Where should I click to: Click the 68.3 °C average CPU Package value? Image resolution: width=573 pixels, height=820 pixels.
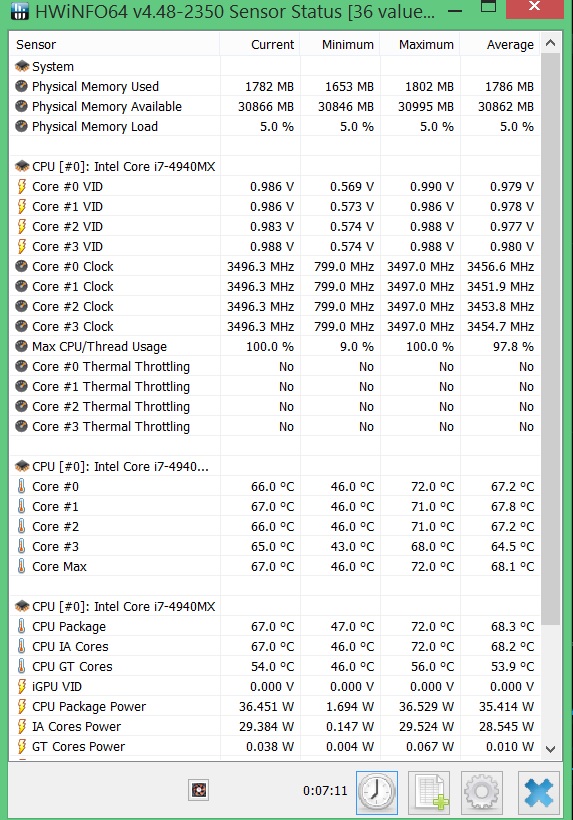tap(512, 627)
